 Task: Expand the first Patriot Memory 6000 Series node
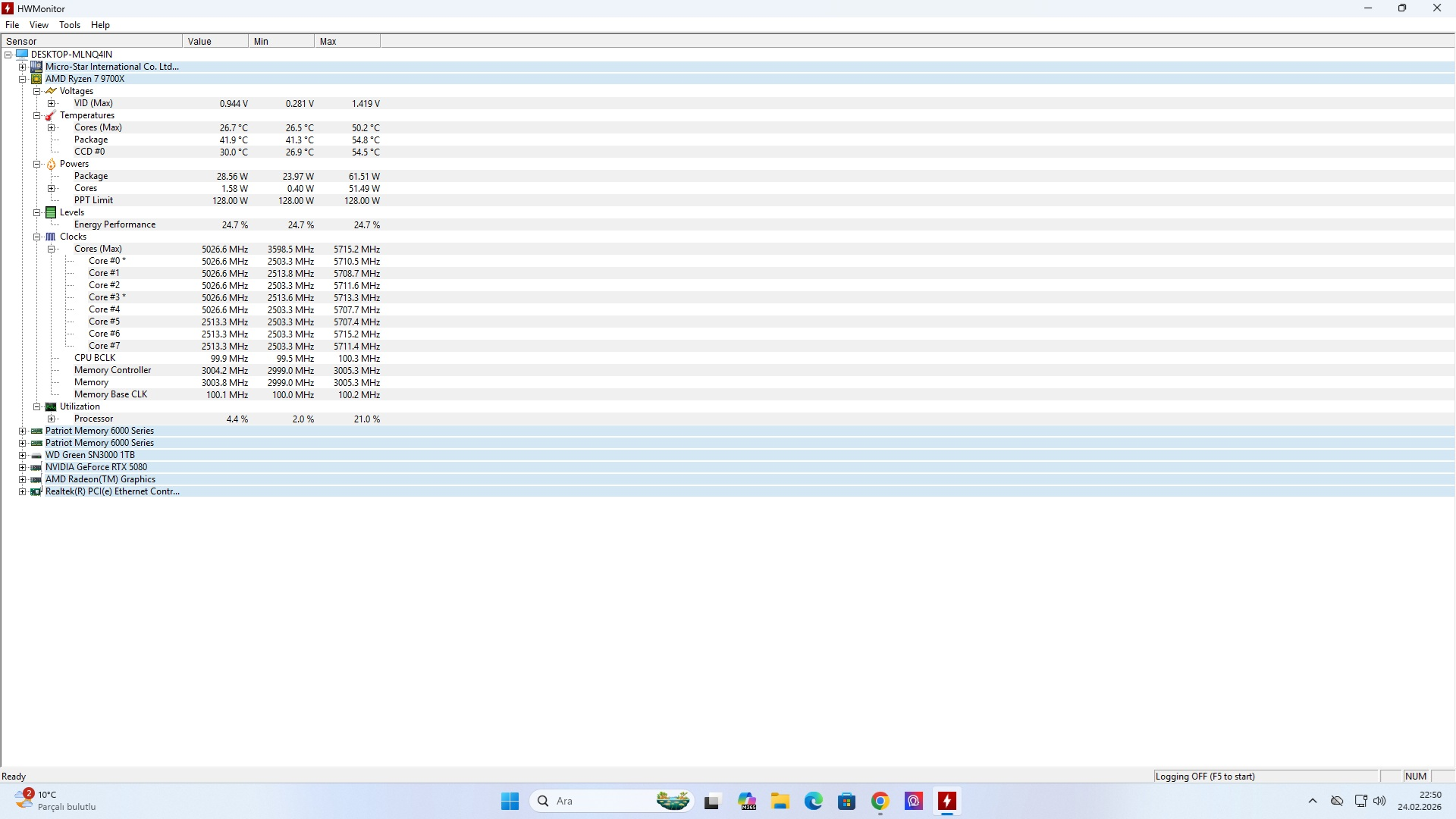click(23, 431)
